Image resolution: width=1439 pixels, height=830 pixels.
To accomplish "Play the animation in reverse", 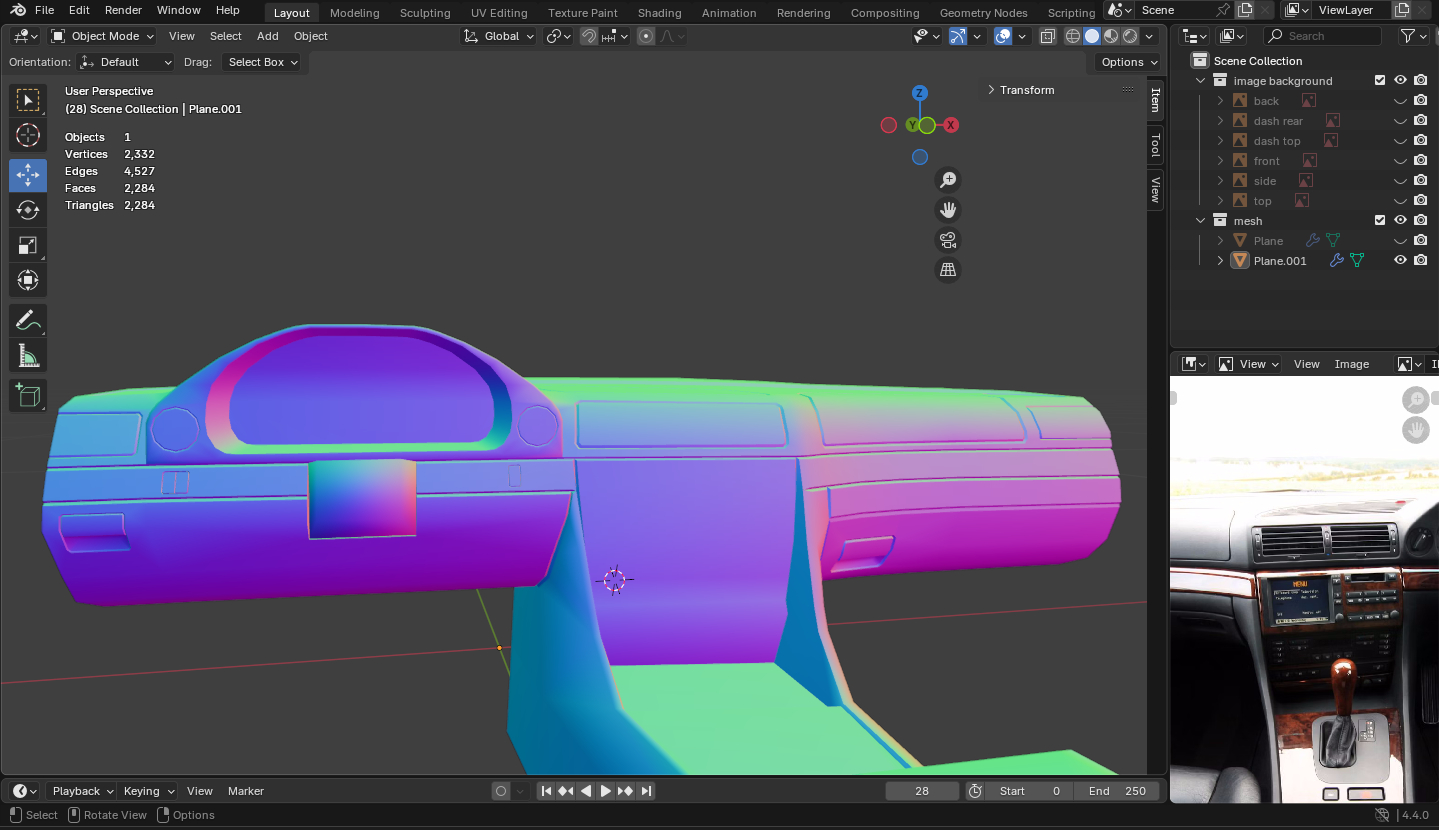I will click(x=586, y=791).
